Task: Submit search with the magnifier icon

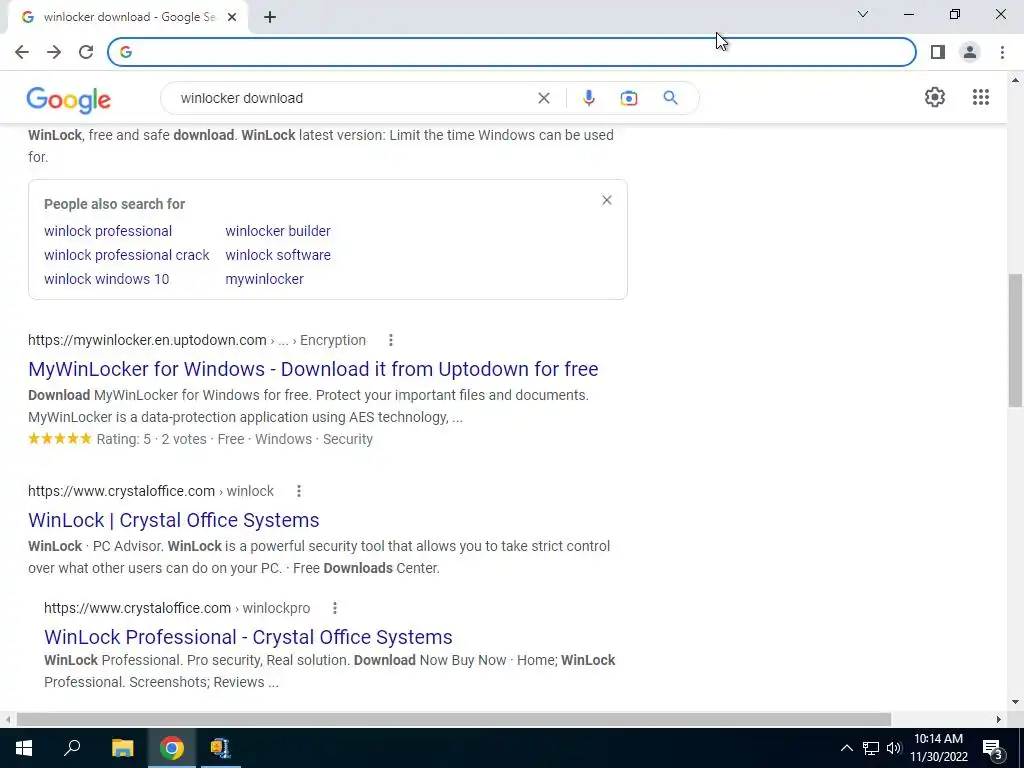Action: pyautogui.click(x=670, y=98)
